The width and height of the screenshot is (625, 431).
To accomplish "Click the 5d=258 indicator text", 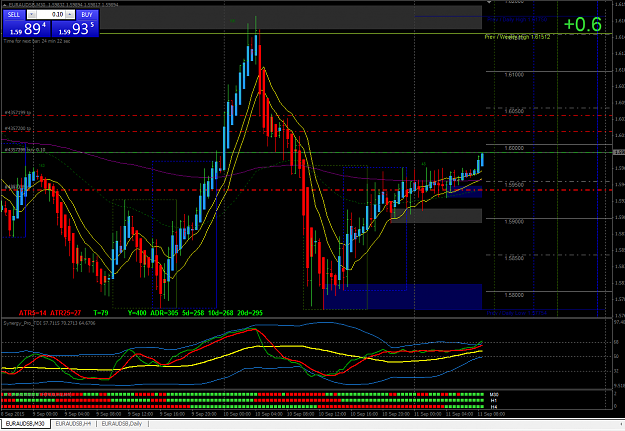I will click(x=193, y=313).
